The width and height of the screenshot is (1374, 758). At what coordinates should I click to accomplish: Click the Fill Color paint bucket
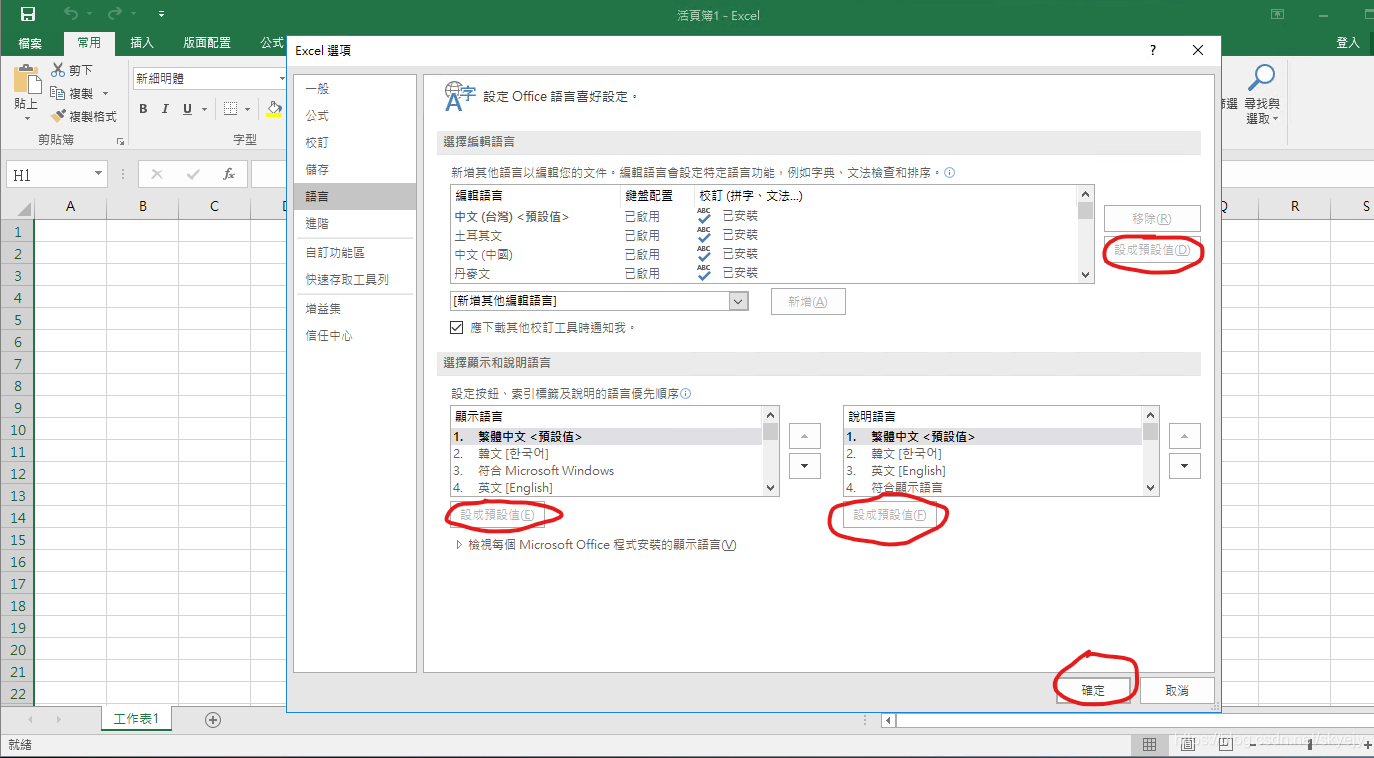pyautogui.click(x=274, y=109)
